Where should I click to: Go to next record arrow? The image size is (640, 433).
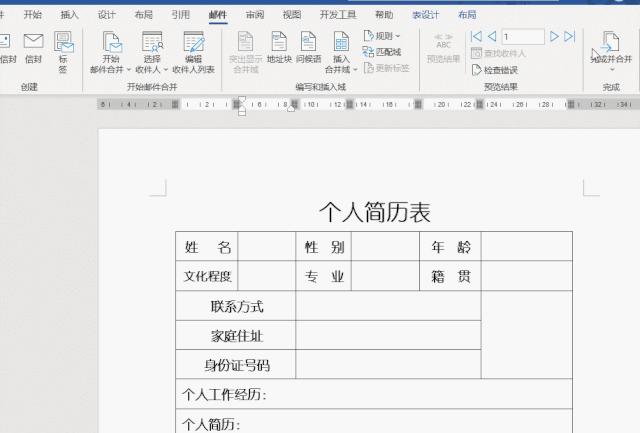coord(554,37)
